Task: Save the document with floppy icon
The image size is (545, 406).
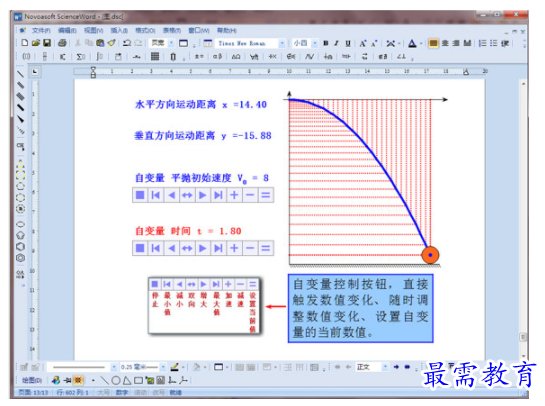Action: [47, 43]
